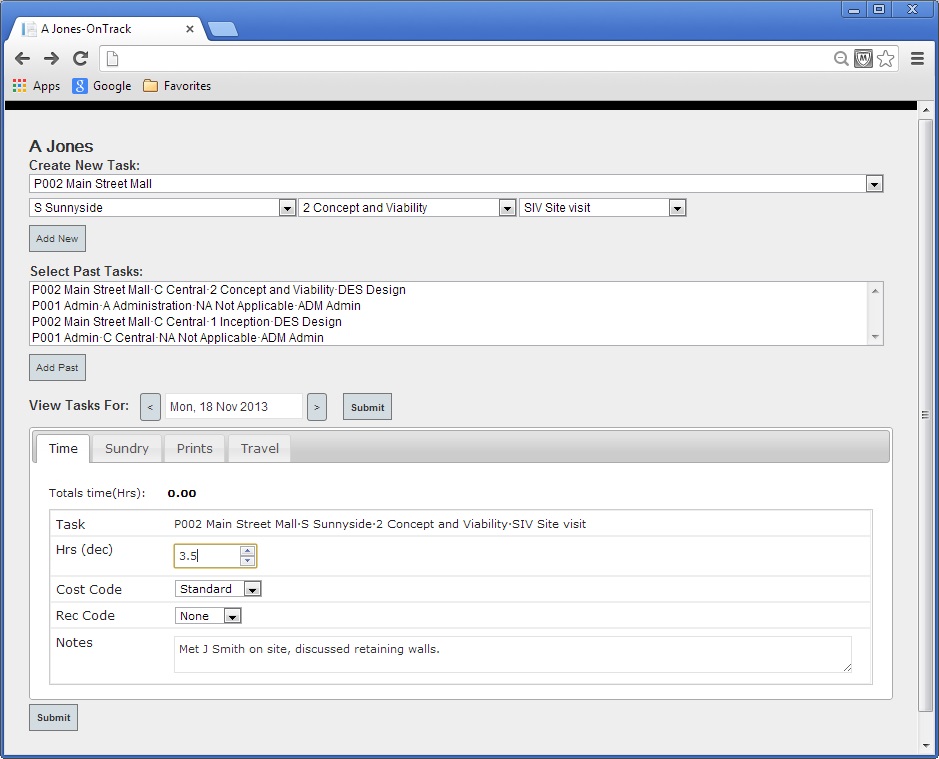Increment hours using the stepper up arrow
Image resolution: width=939 pixels, height=759 pixels.
[x=248, y=550]
